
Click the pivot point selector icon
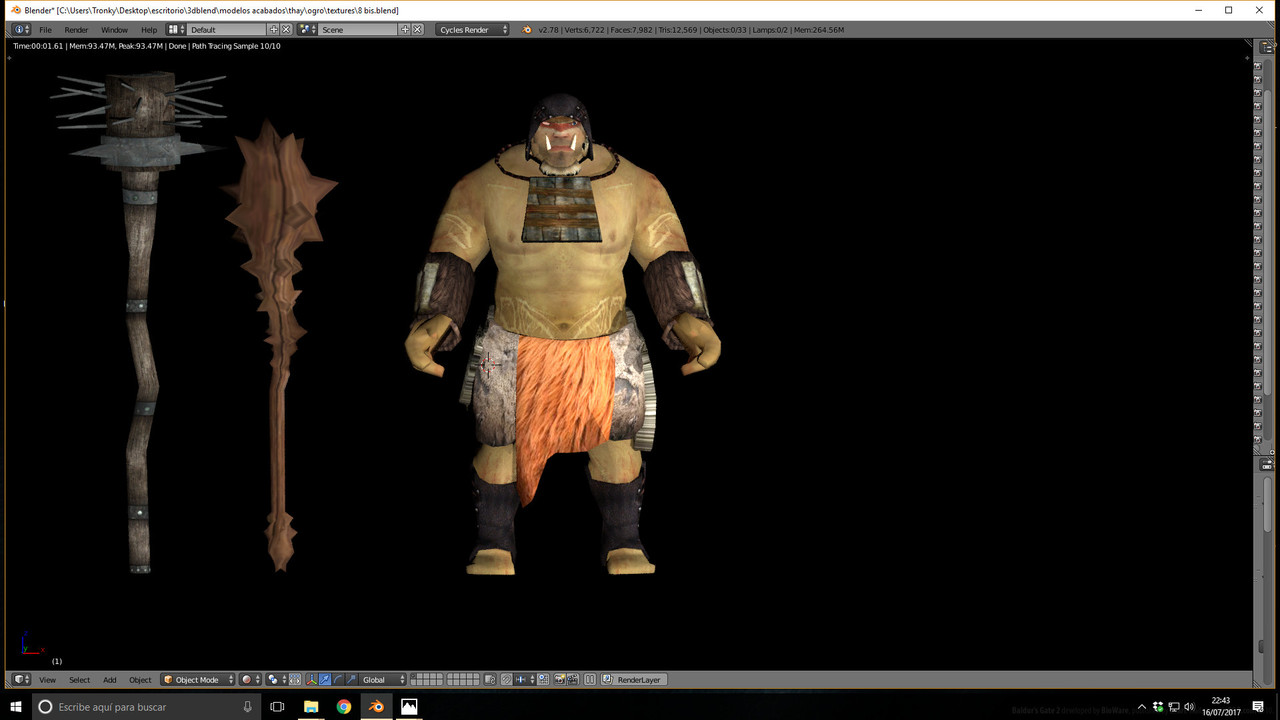click(273, 680)
